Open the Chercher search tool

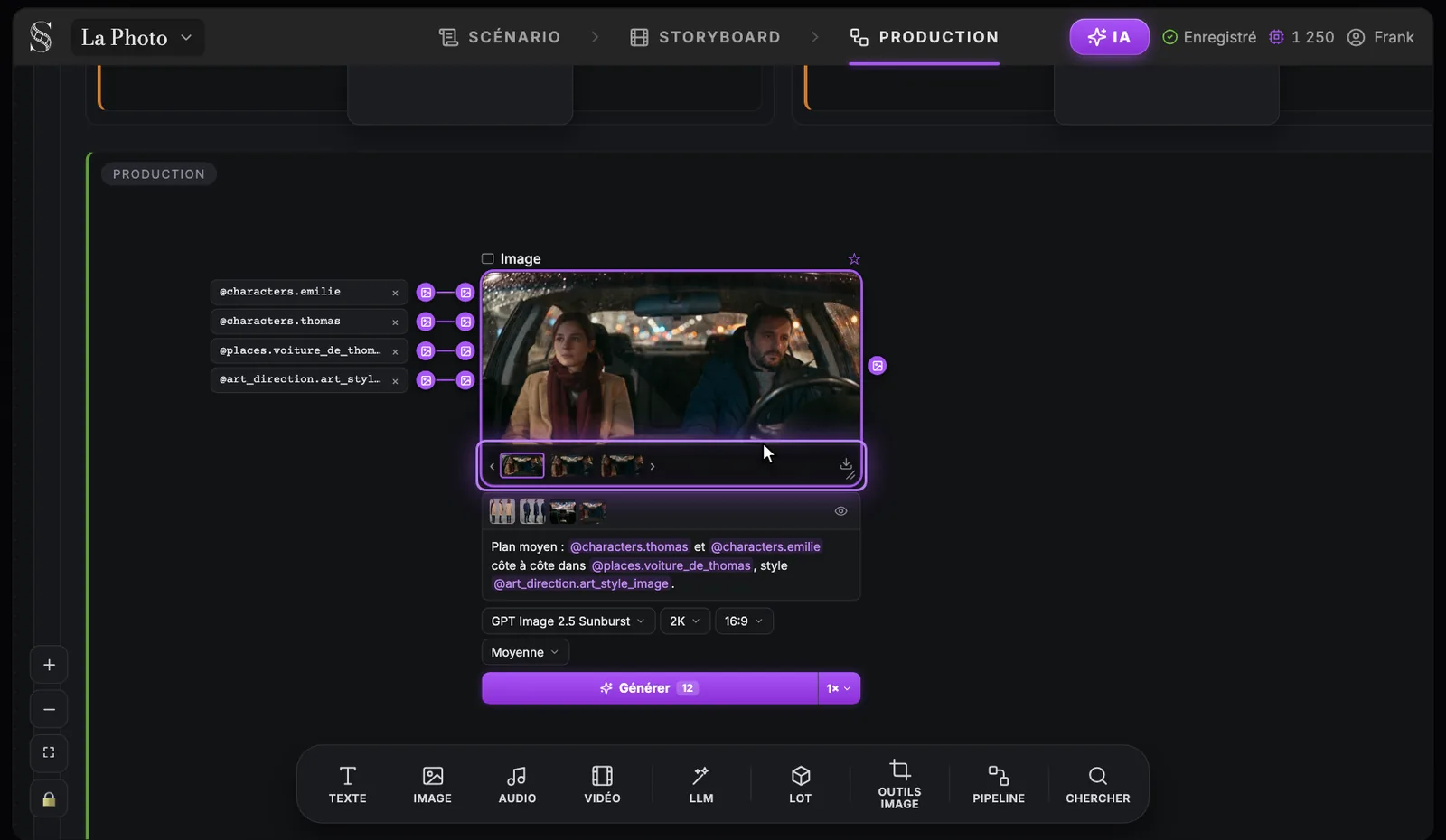pyautogui.click(x=1097, y=784)
